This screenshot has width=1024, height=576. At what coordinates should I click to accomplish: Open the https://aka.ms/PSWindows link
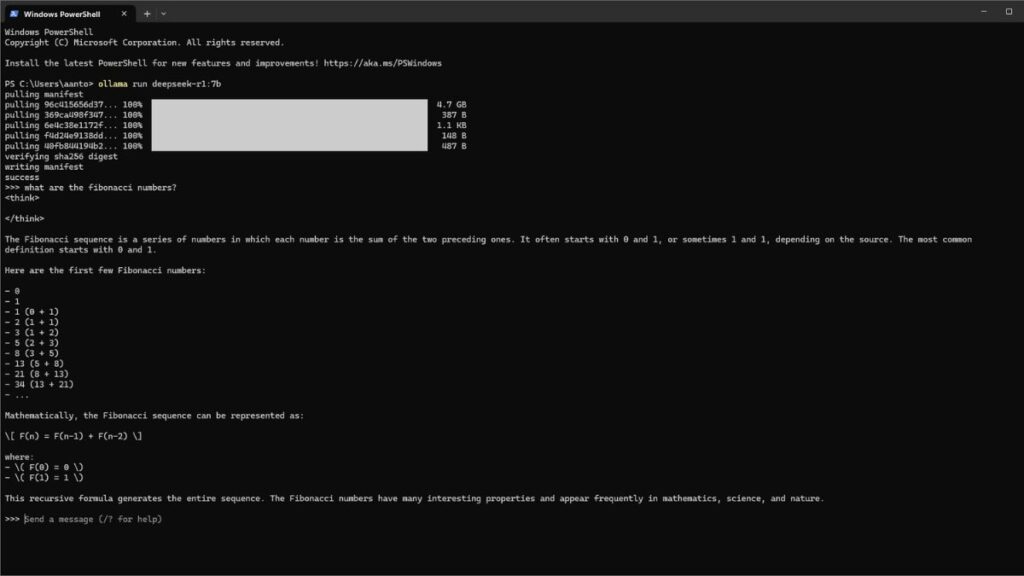click(x=383, y=63)
